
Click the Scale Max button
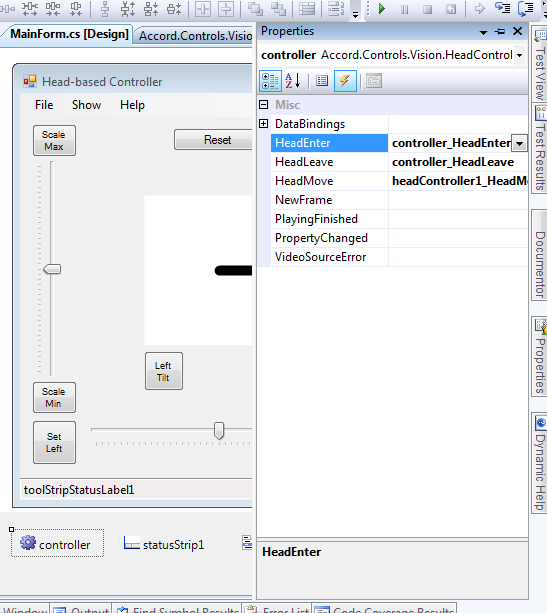(x=54, y=140)
